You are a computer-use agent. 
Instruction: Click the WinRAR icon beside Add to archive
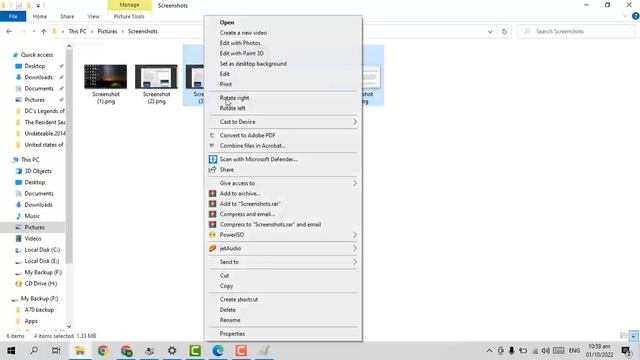213,193
